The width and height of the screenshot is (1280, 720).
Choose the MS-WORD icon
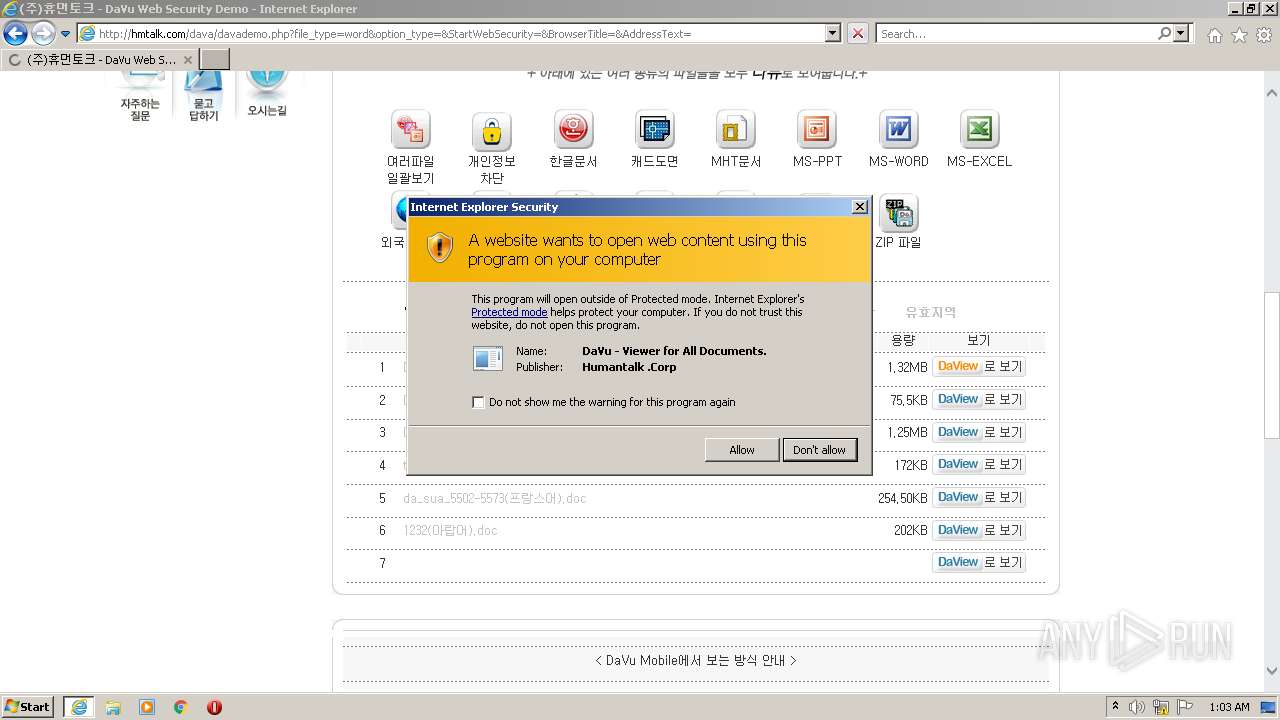(898, 130)
